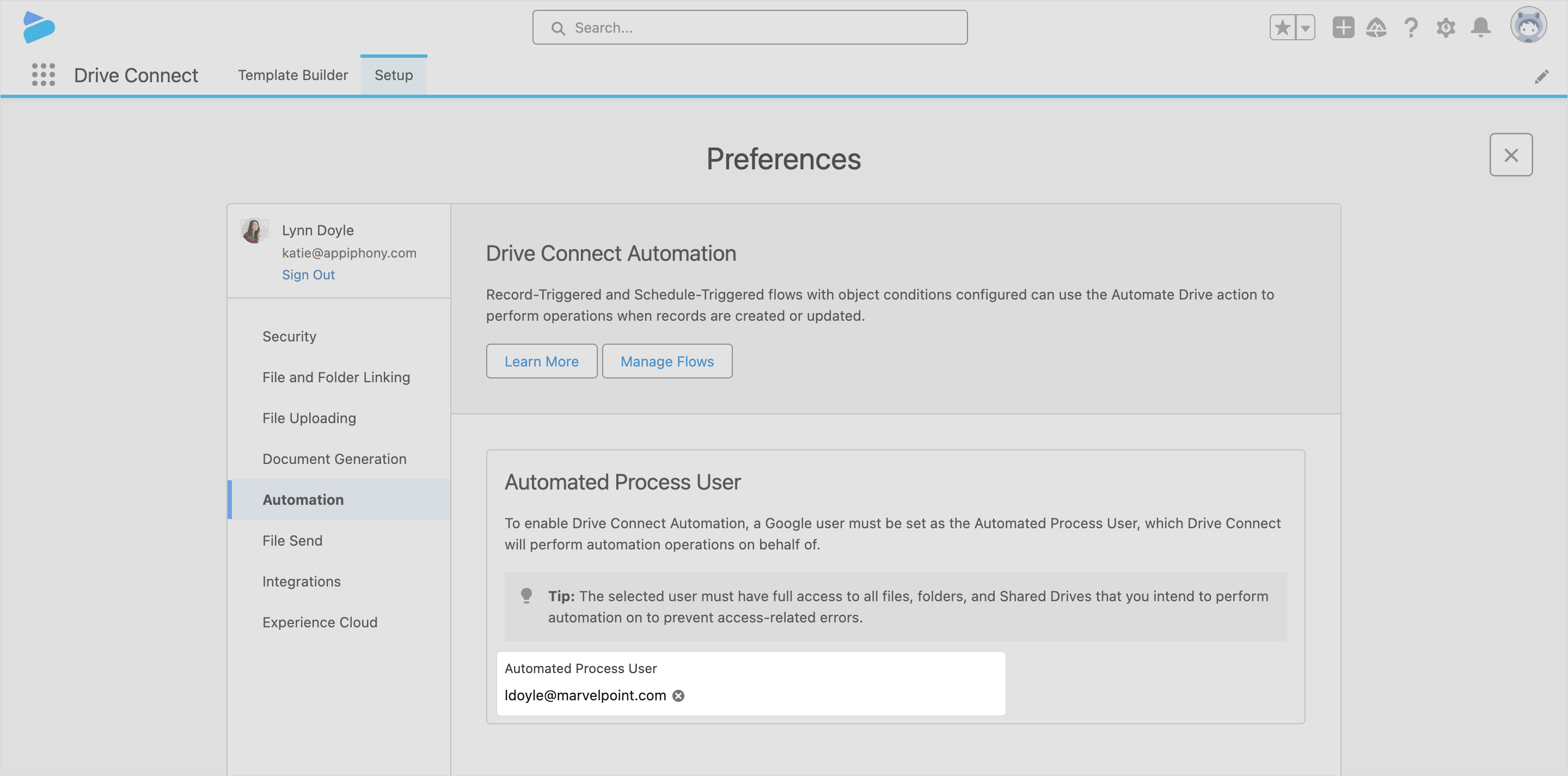Click the Manage Flows button
Image resolution: width=1568 pixels, height=776 pixels.
point(666,362)
